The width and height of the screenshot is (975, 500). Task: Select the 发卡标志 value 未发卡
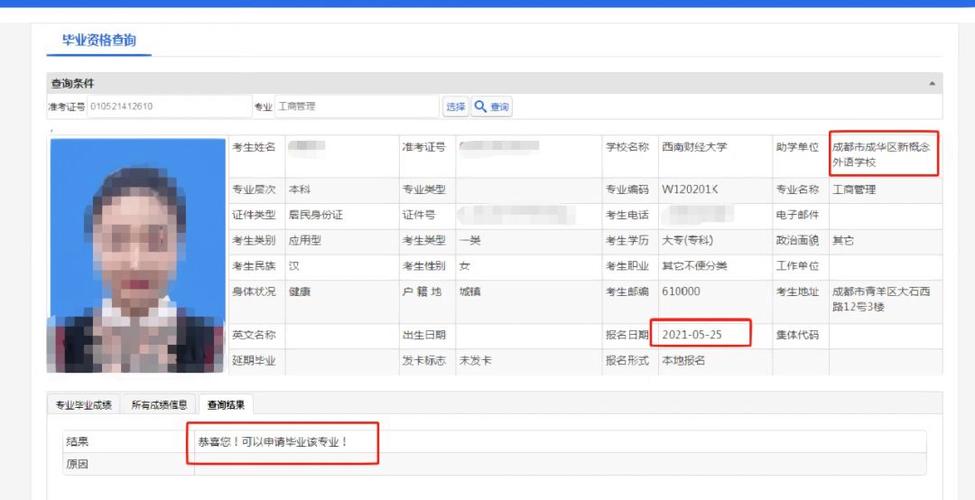475,361
